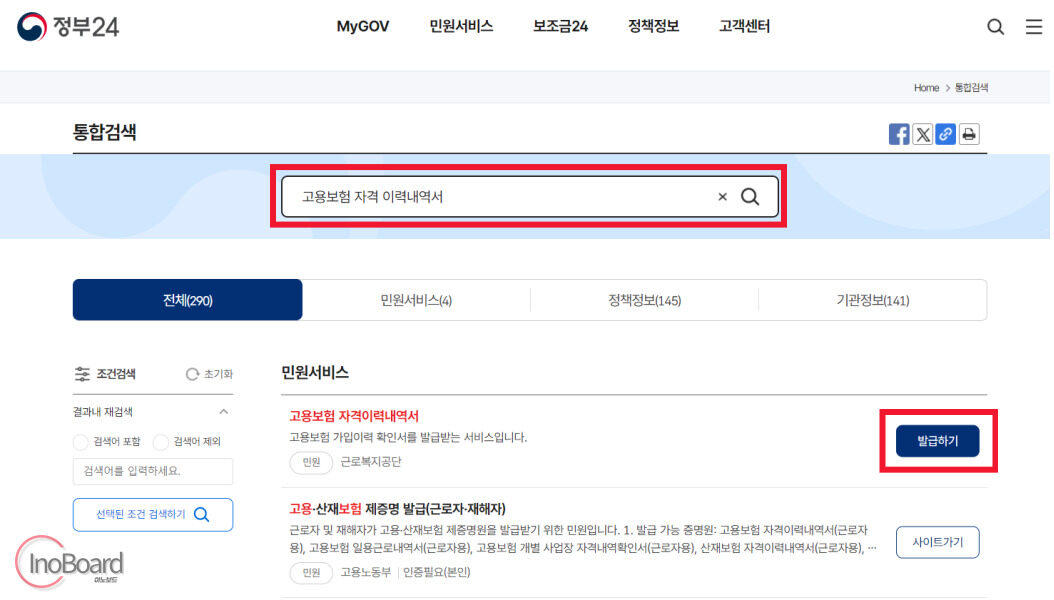Image resolution: width=1054 pixels, height=600 pixels.
Task: Switch to 정책정보(145) tab
Action: (x=645, y=300)
